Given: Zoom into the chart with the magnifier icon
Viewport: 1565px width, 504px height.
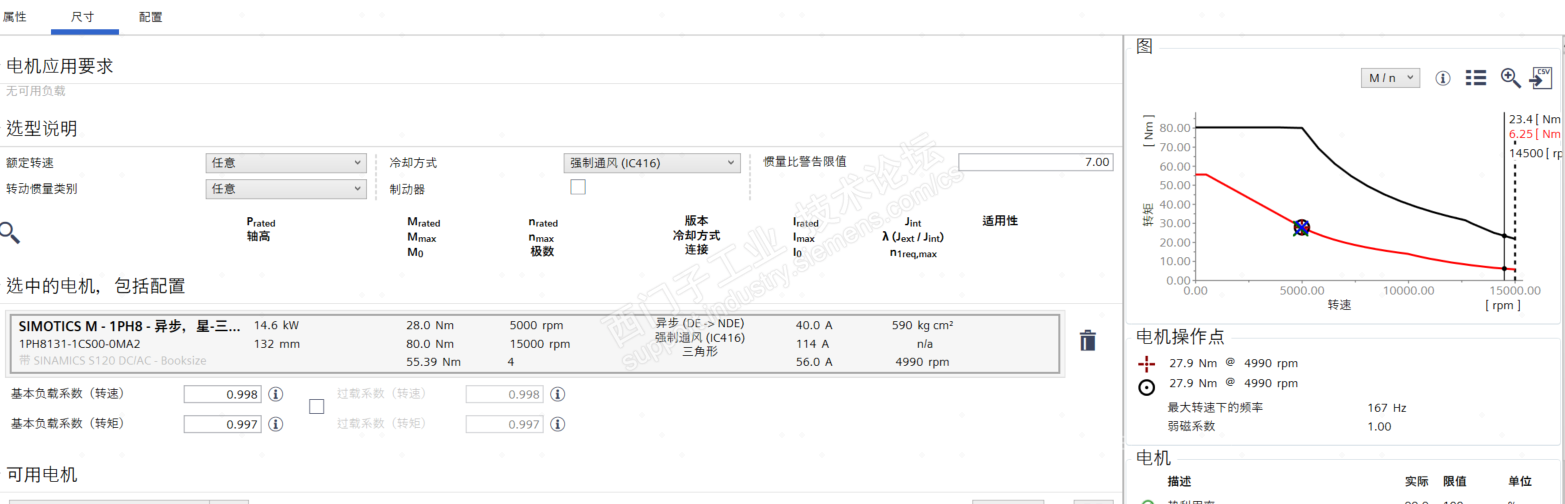Looking at the screenshot, I should [1511, 78].
